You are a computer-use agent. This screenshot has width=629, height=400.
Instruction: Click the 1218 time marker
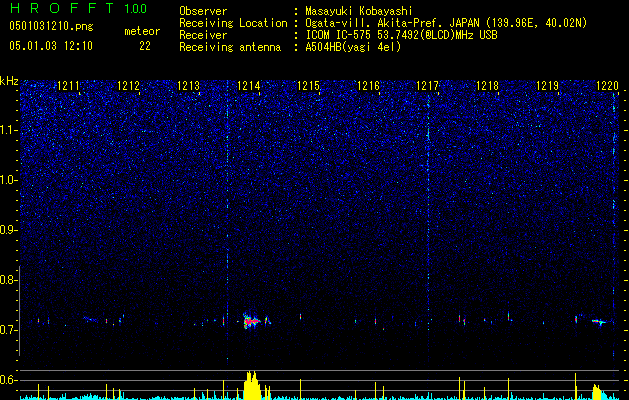(x=487, y=85)
